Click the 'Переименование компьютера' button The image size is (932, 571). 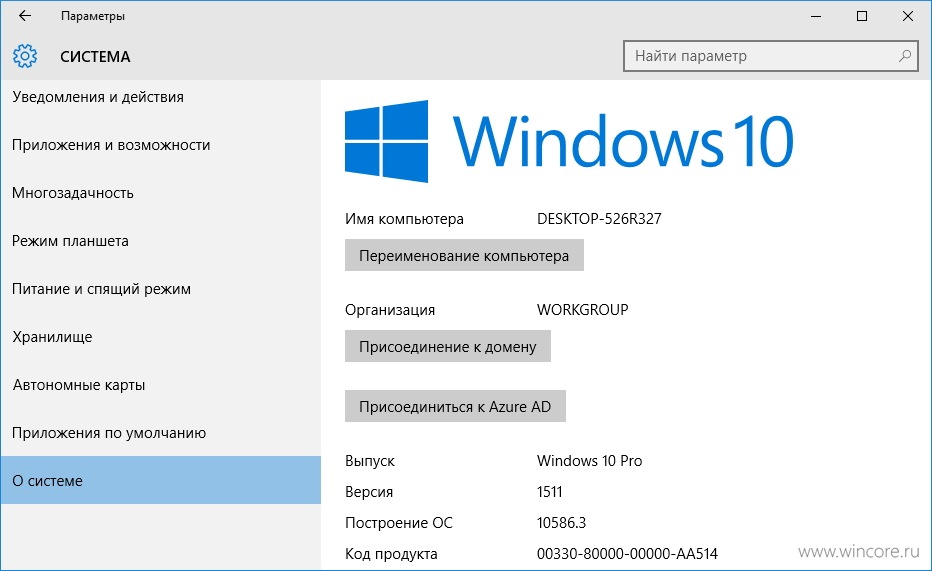464,255
